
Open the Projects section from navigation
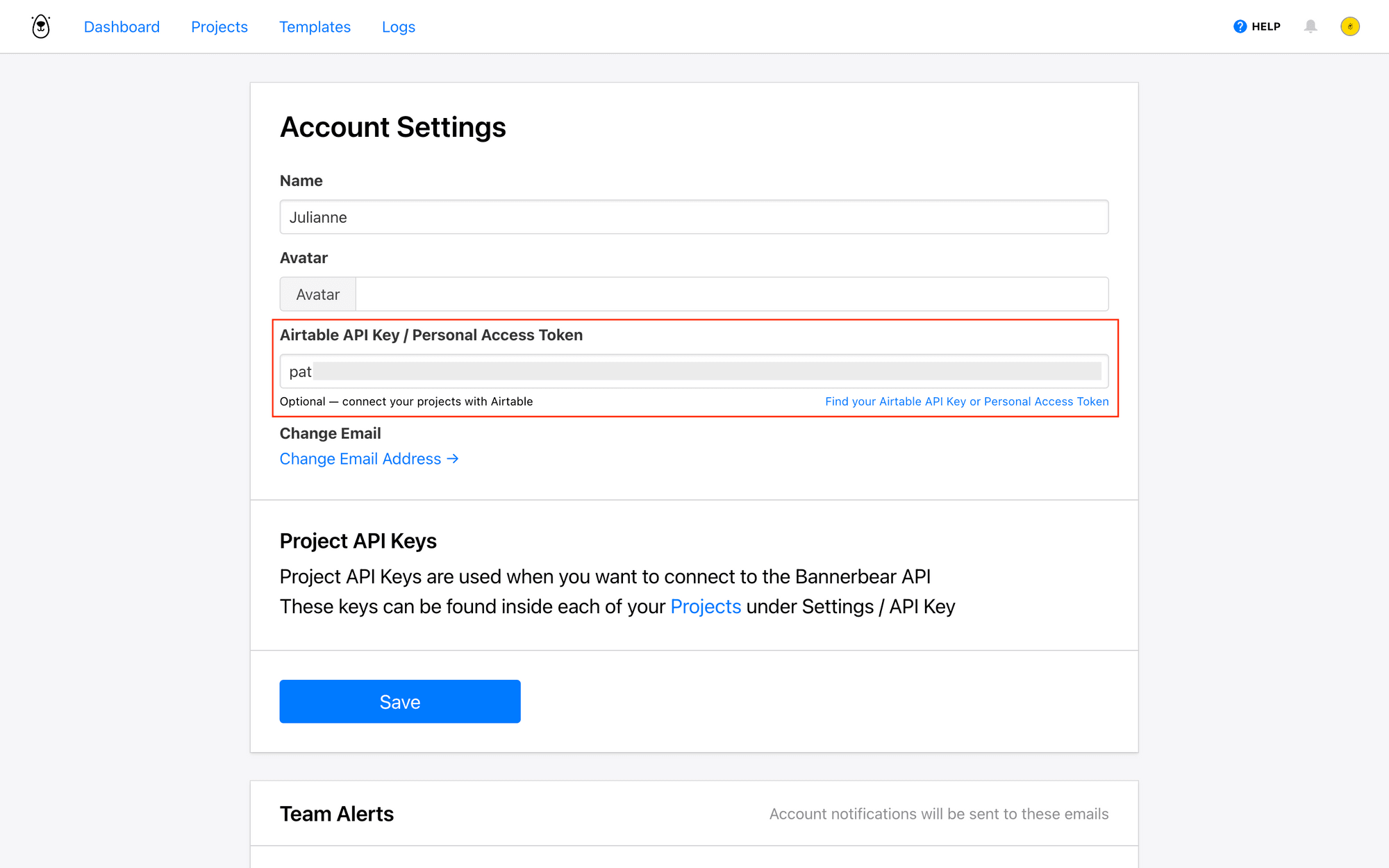click(219, 26)
